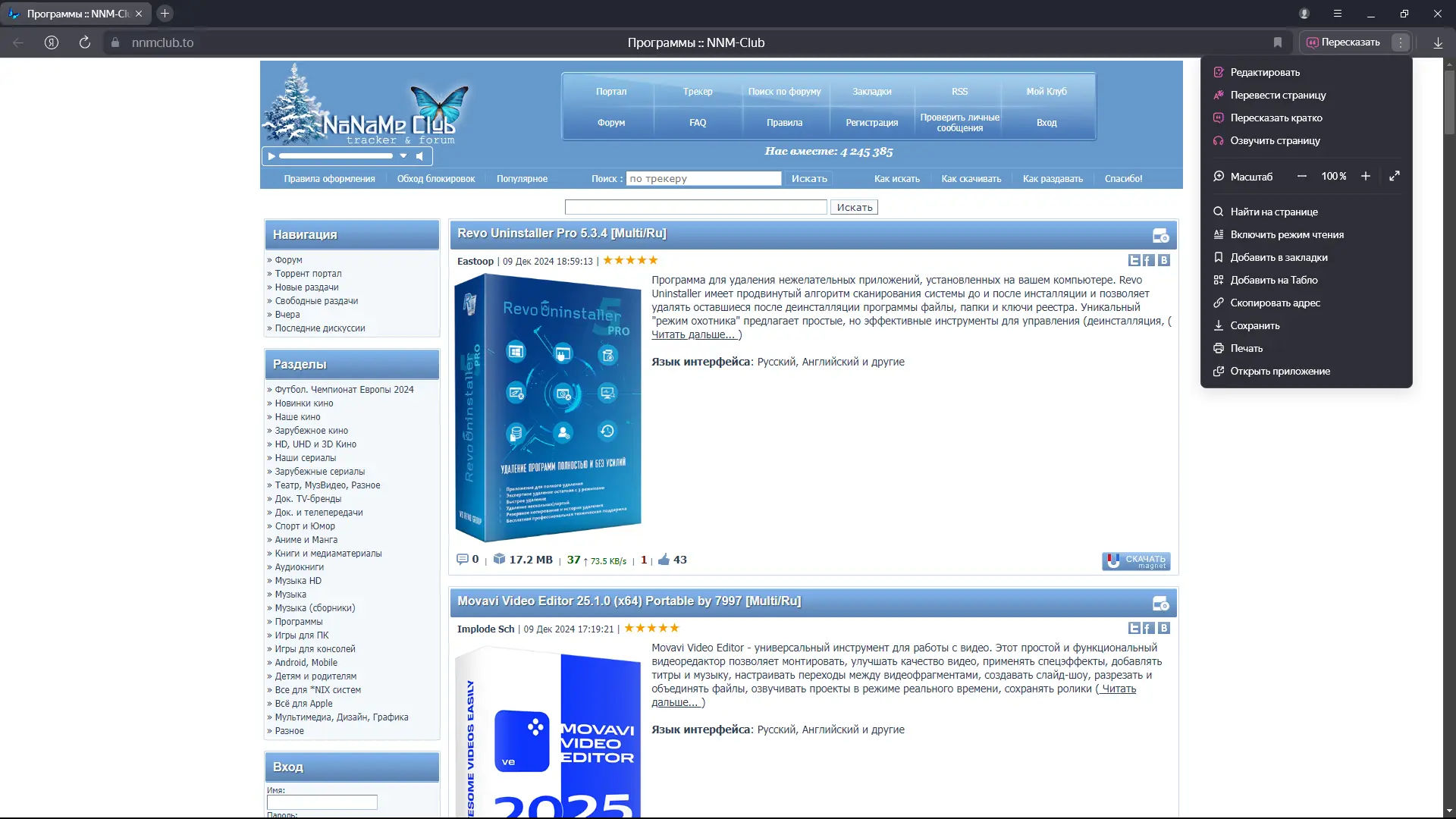1456x819 pixels.
Task: Open the comments icon under Revo Uninstaller
Action: pos(462,560)
